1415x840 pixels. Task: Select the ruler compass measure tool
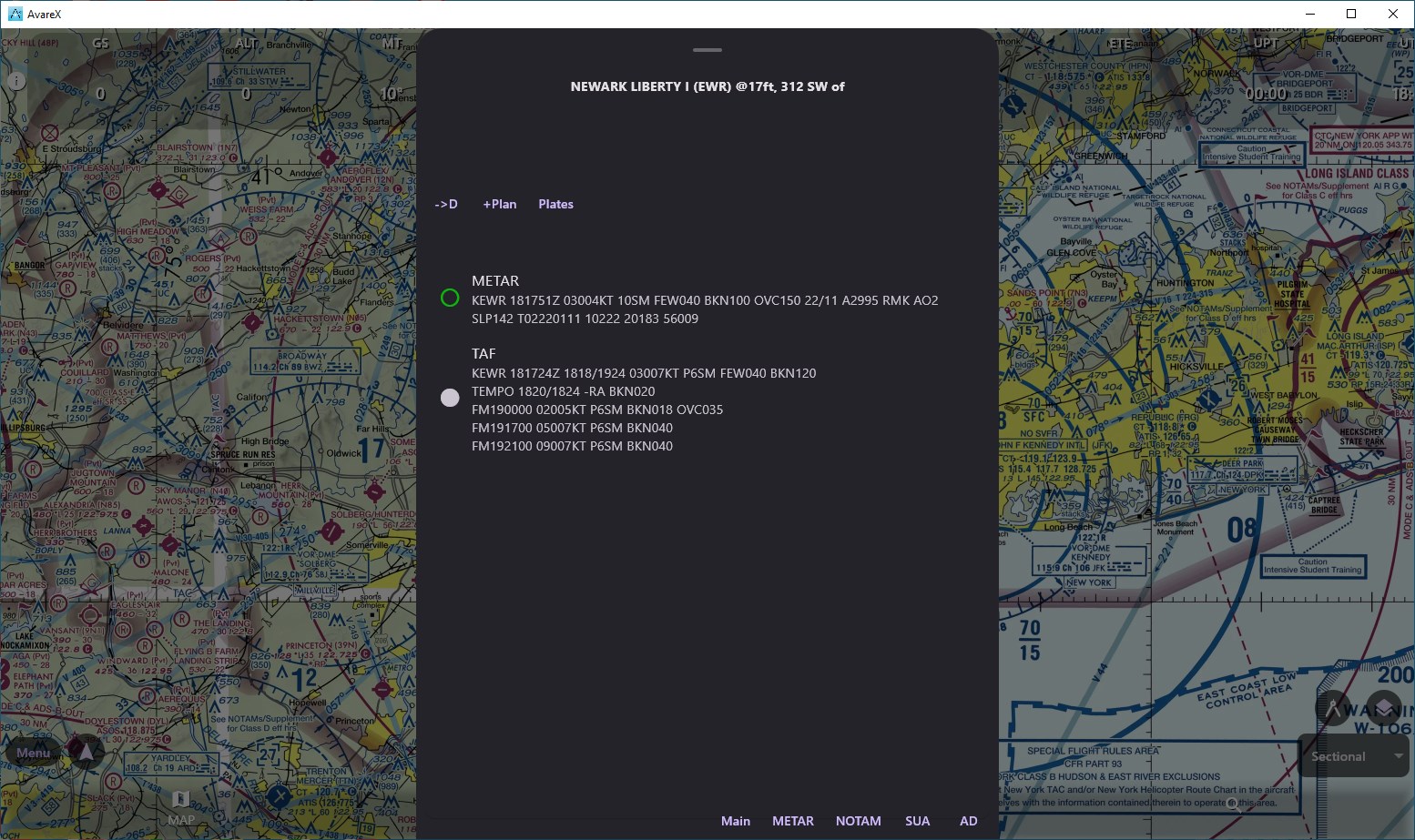pos(1333,707)
